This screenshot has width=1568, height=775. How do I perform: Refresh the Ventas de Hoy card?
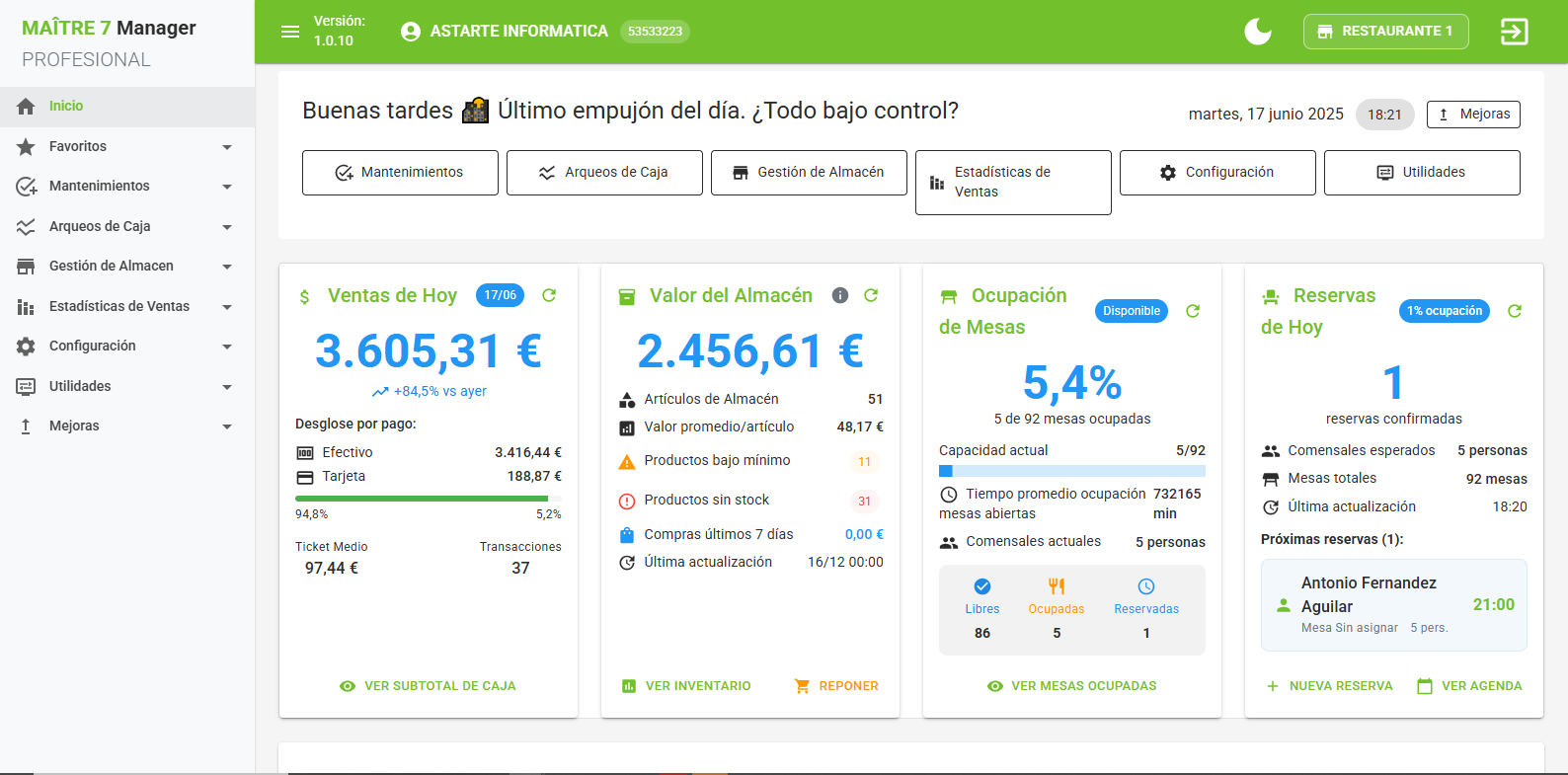tap(549, 295)
